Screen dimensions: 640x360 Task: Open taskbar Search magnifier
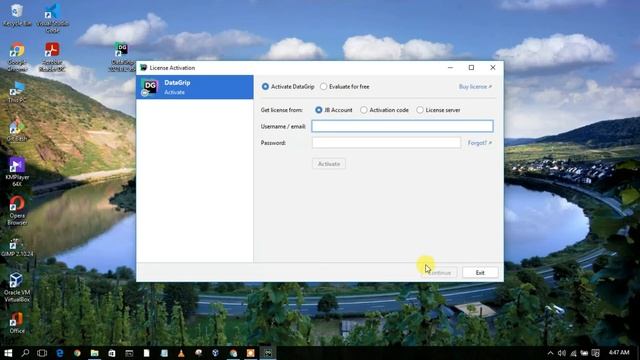tap(25, 353)
